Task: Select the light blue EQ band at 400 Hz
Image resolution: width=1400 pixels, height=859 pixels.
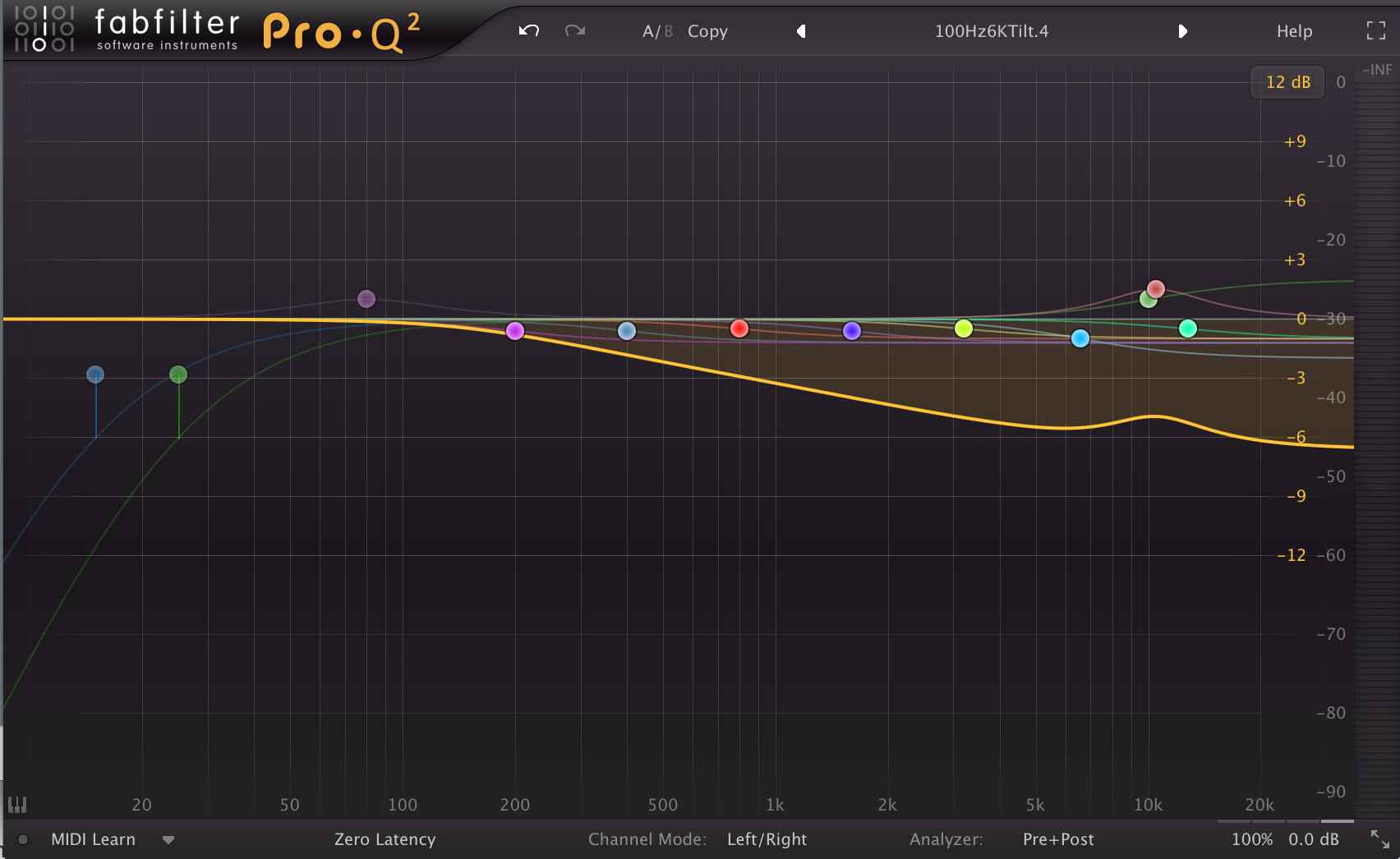Action: [x=627, y=331]
